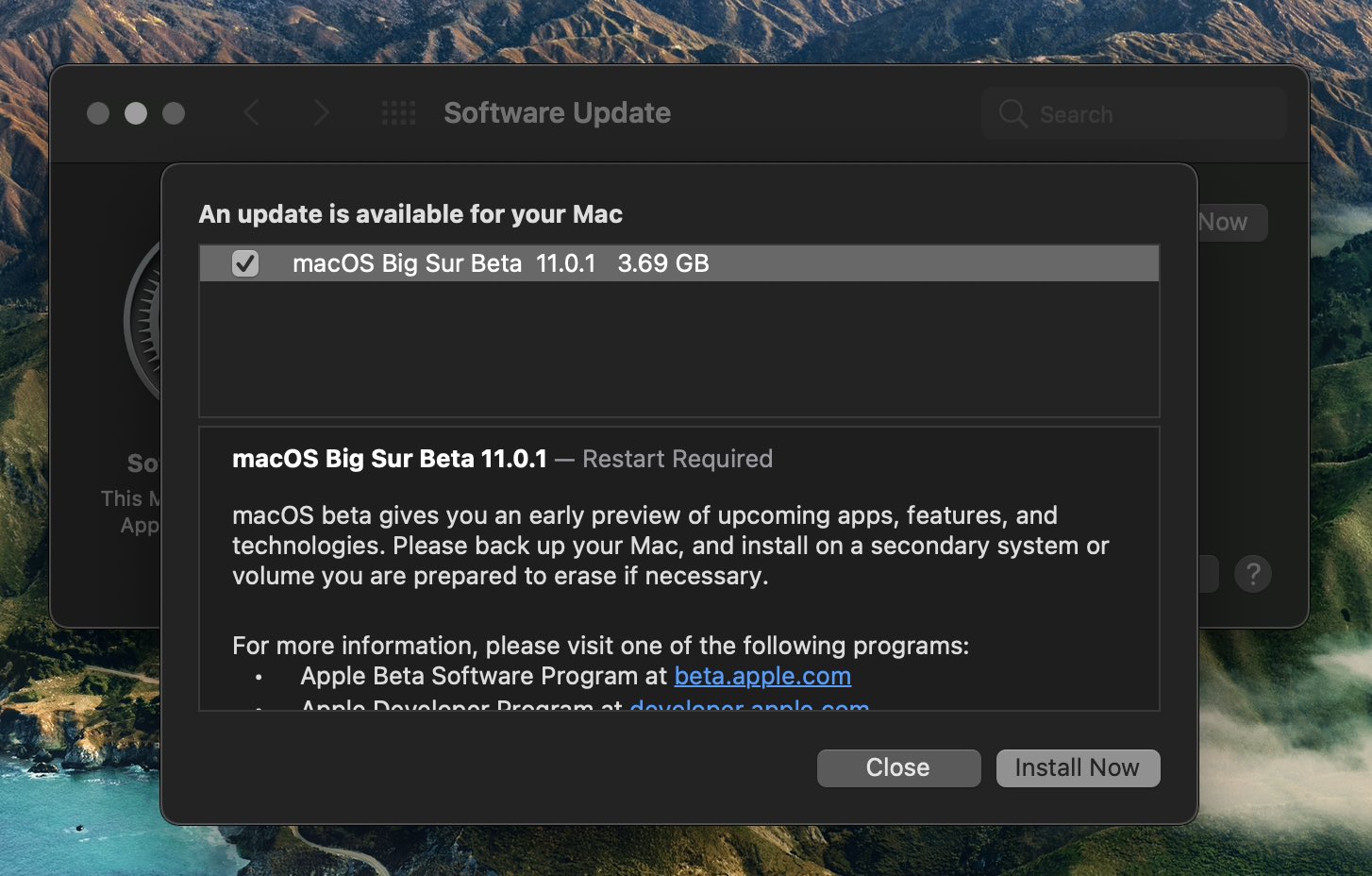Click the Search field in Software Update
Screen dimensions: 1372x876
tap(1134, 114)
